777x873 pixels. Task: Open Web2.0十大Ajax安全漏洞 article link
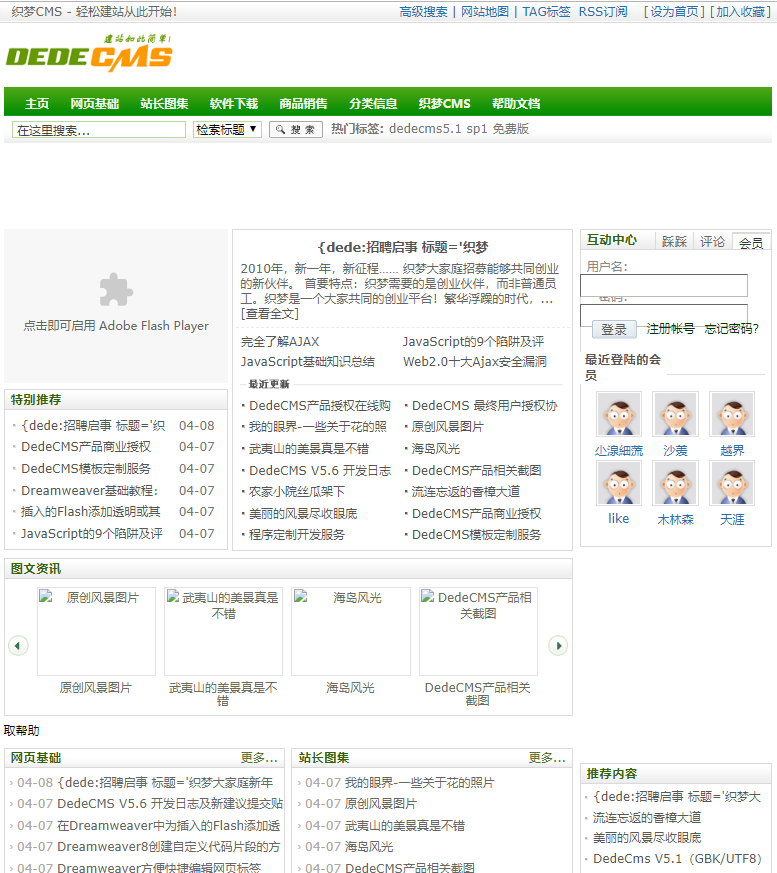pos(475,361)
